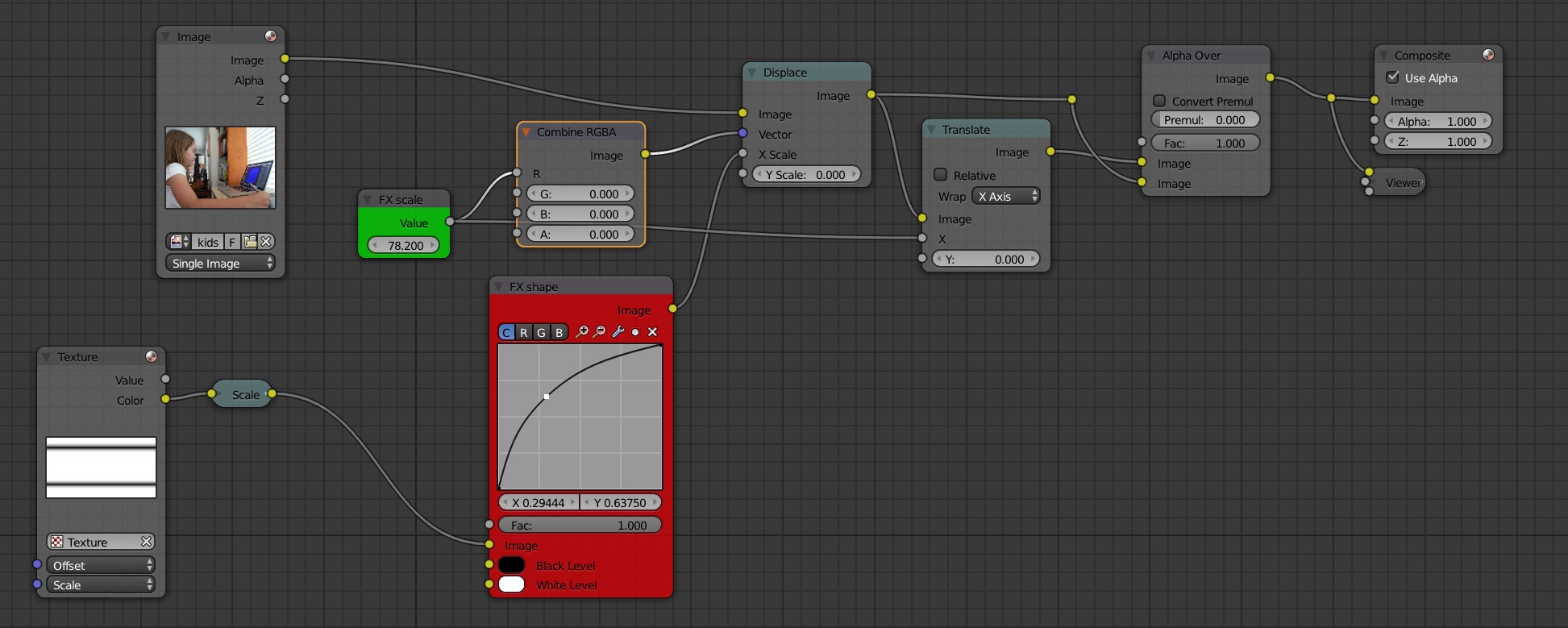Select R channel curve in FX shape
This screenshot has height=628, width=1568.
coord(524,332)
